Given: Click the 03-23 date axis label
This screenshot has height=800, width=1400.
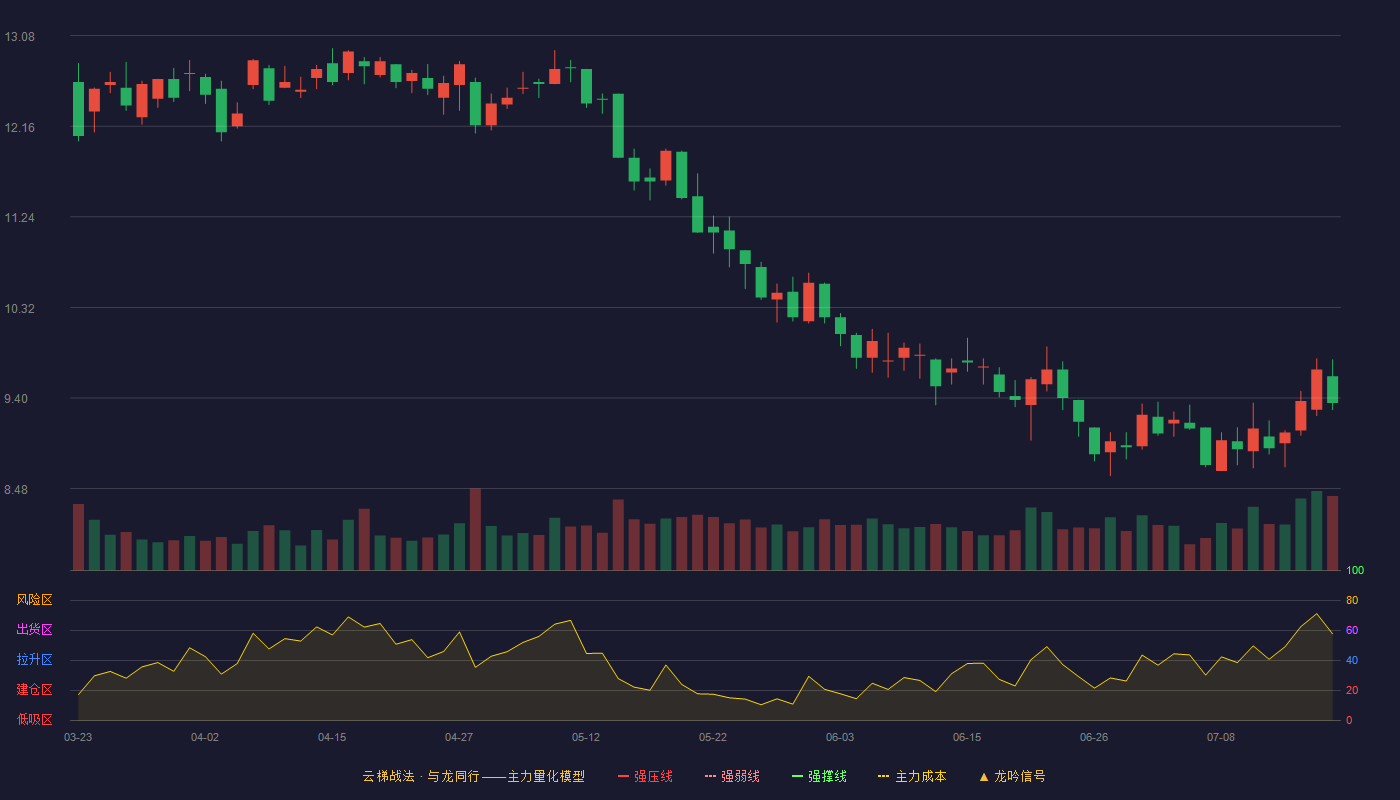Looking at the screenshot, I should pyautogui.click(x=78, y=737).
